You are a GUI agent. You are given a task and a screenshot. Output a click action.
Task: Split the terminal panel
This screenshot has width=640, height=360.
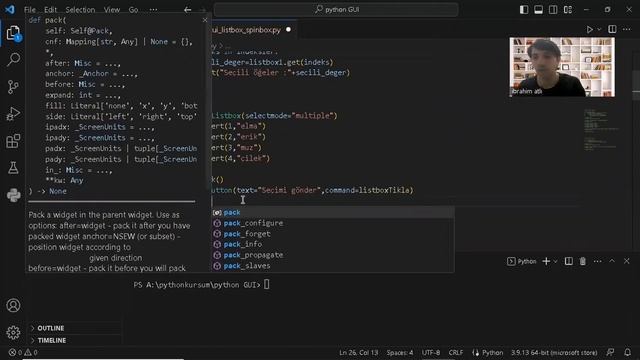click(x=569, y=261)
